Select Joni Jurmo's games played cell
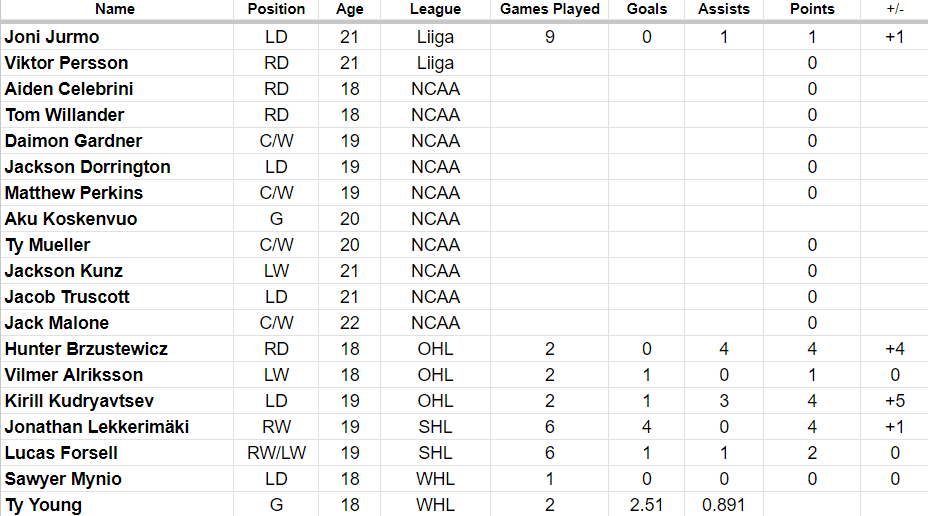The image size is (928, 516). click(550, 37)
